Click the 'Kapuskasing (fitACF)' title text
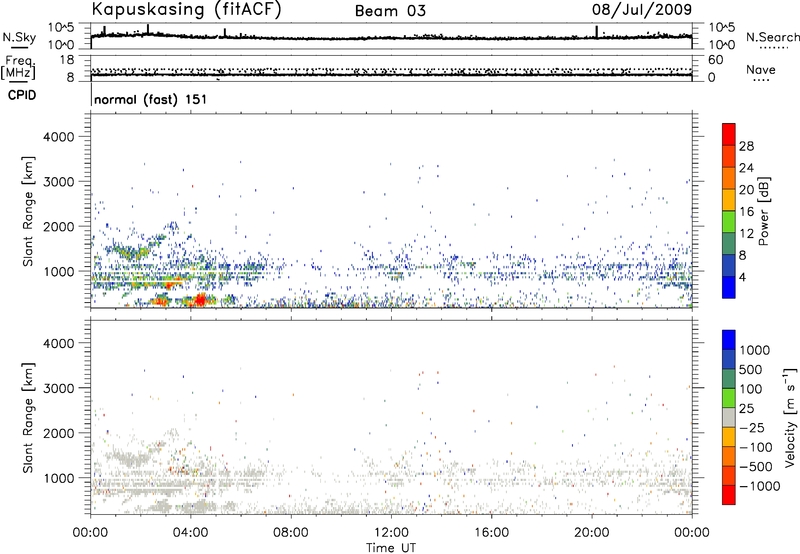The height and width of the screenshot is (554, 800). tap(186, 9)
